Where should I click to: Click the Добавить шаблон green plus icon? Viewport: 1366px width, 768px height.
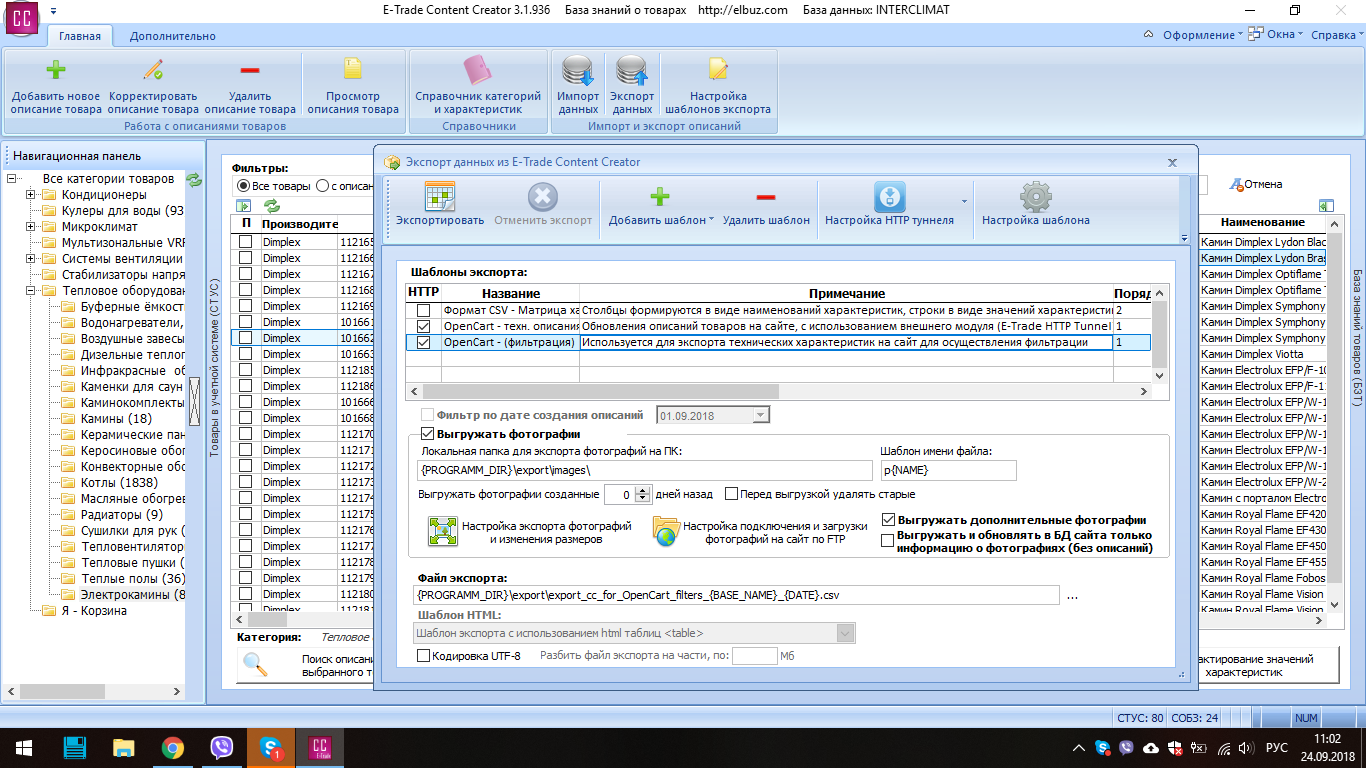(660, 197)
